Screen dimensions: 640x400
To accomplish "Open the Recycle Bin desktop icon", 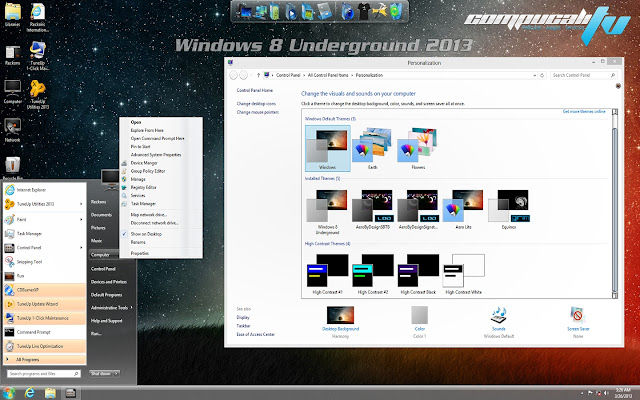I will (x=13, y=168).
